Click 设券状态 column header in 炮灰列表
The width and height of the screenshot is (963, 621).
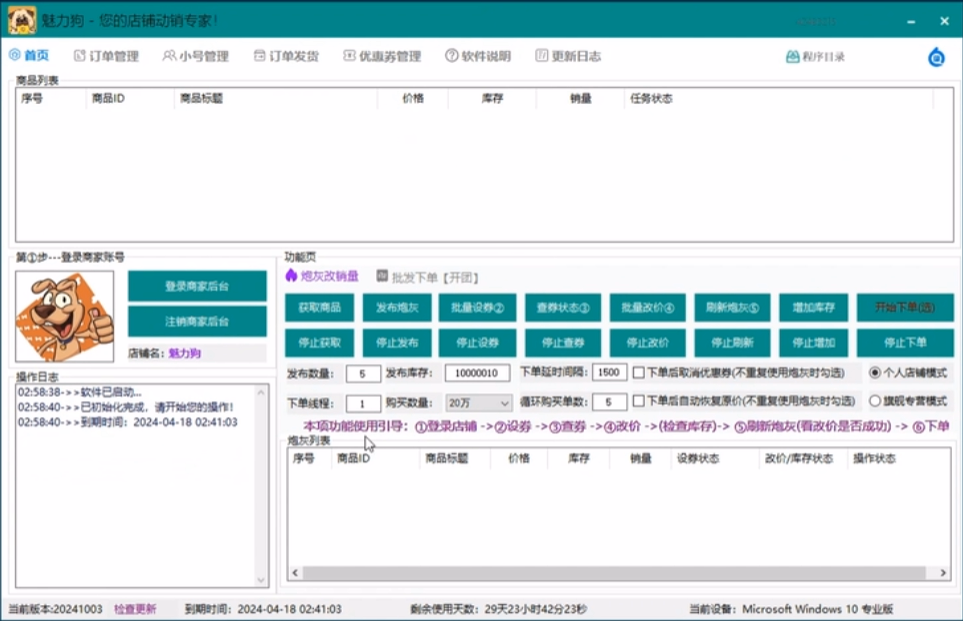coord(698,458)
